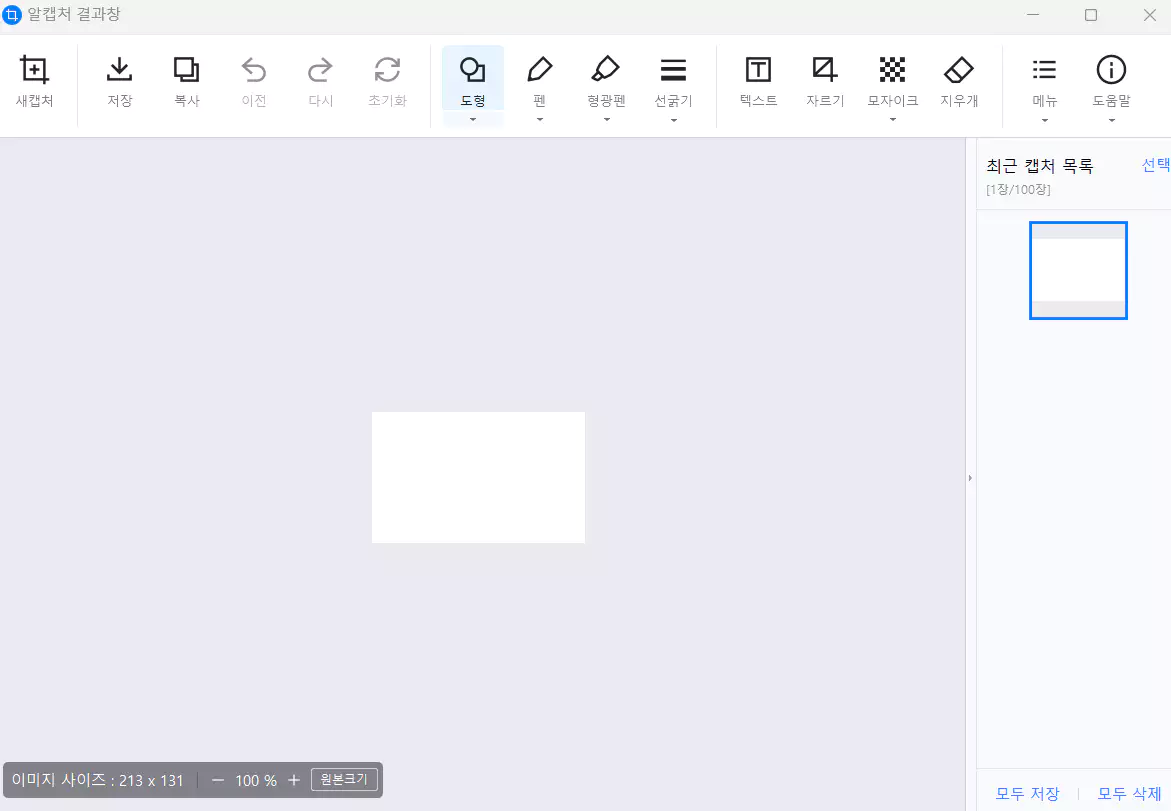Screen dimensions: 1171x811
Task: Reset edits with 초기화
Action: 388,81
